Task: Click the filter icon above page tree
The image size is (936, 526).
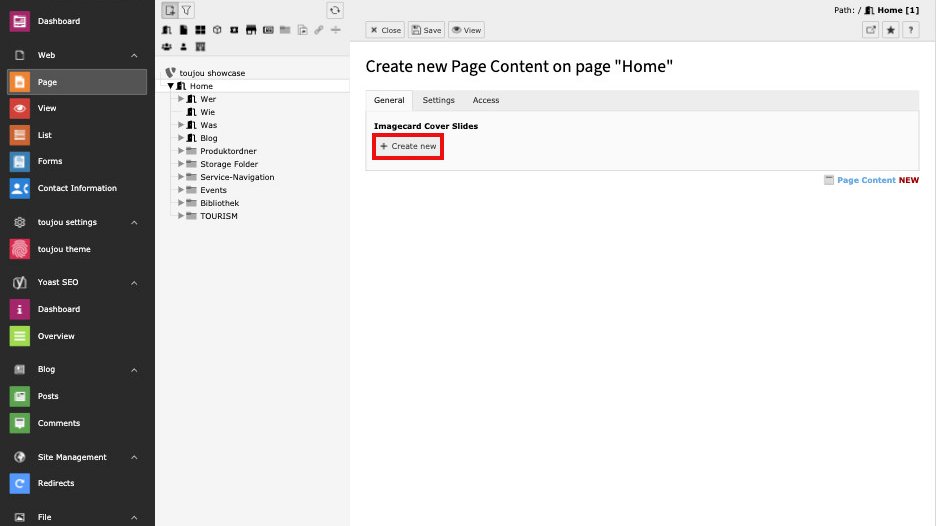Action: (186, 10)
